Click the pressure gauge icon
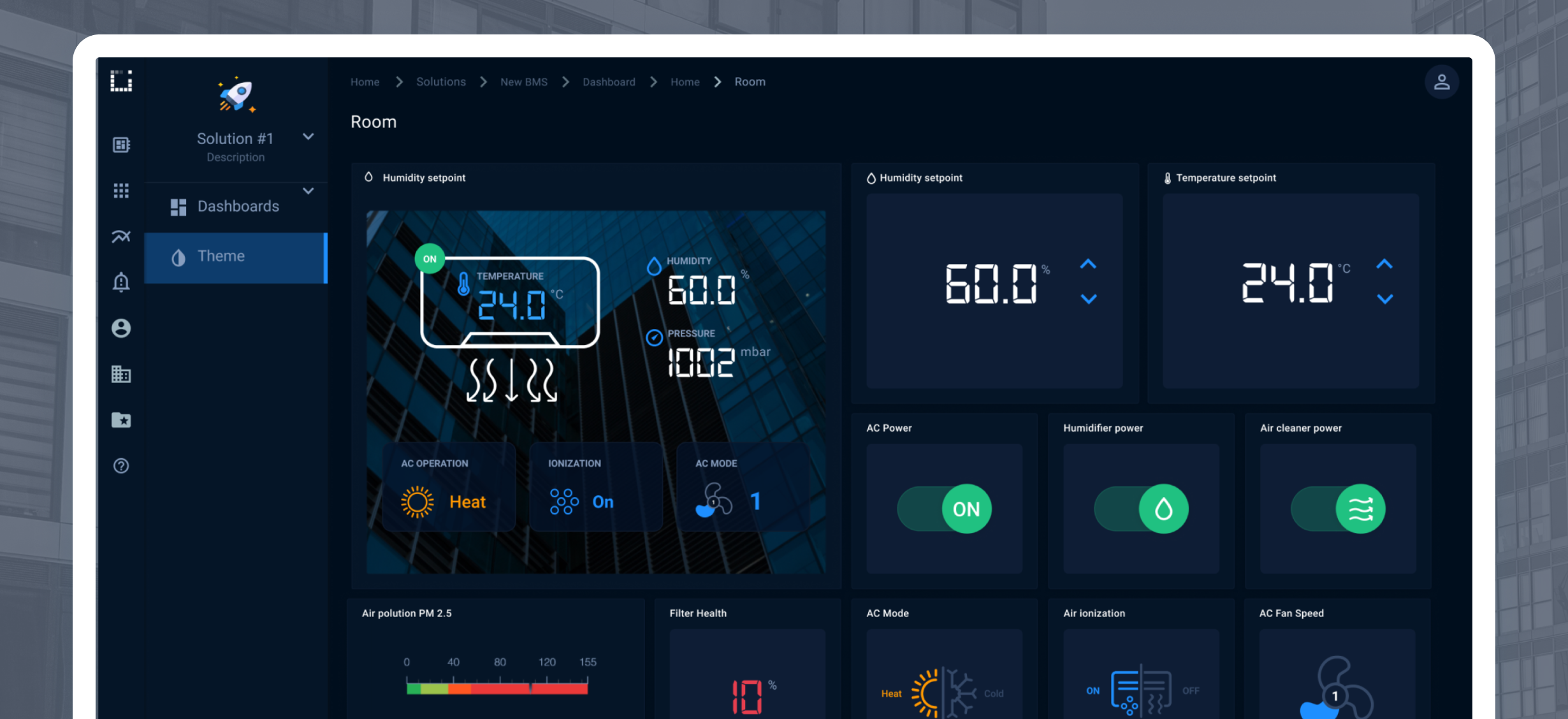Image resolution: width=1568 pixels, height=719 pixels. point(655,338)
